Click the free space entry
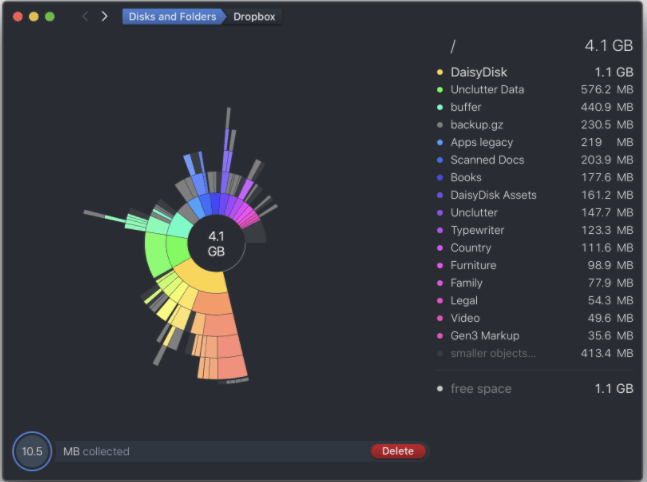This screenshot has height=482, width=647. coord(535,389)
